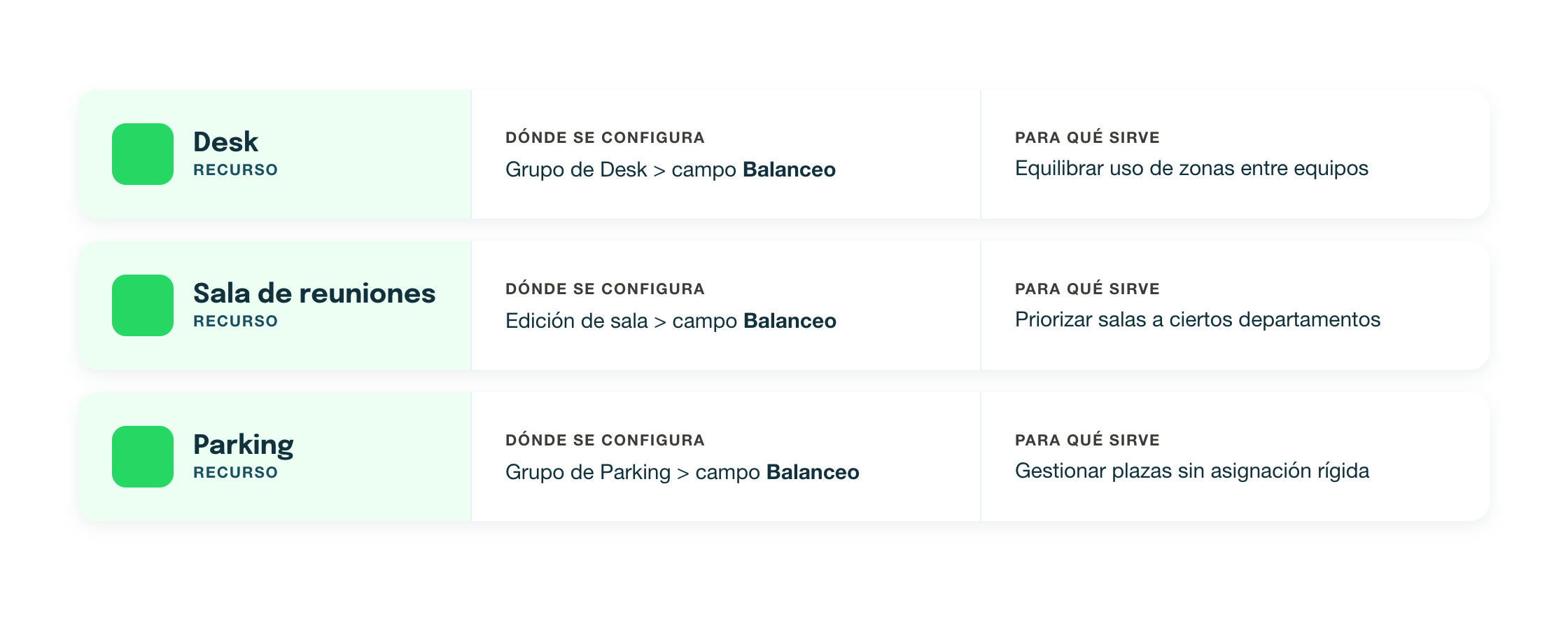The height and width of the screenshot is (622, 1568).
Task: Click the green square icon for Parking
Action: tap(143, 457)
